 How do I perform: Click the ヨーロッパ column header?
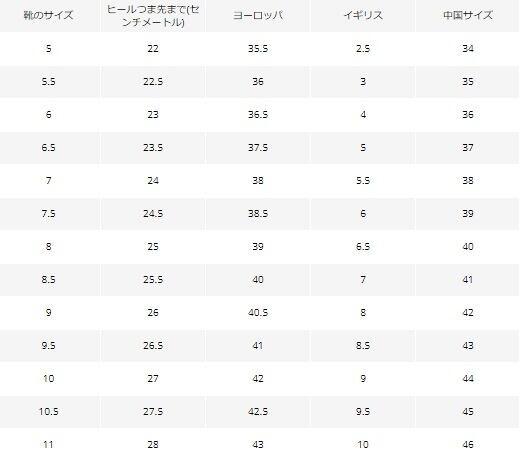258,15
